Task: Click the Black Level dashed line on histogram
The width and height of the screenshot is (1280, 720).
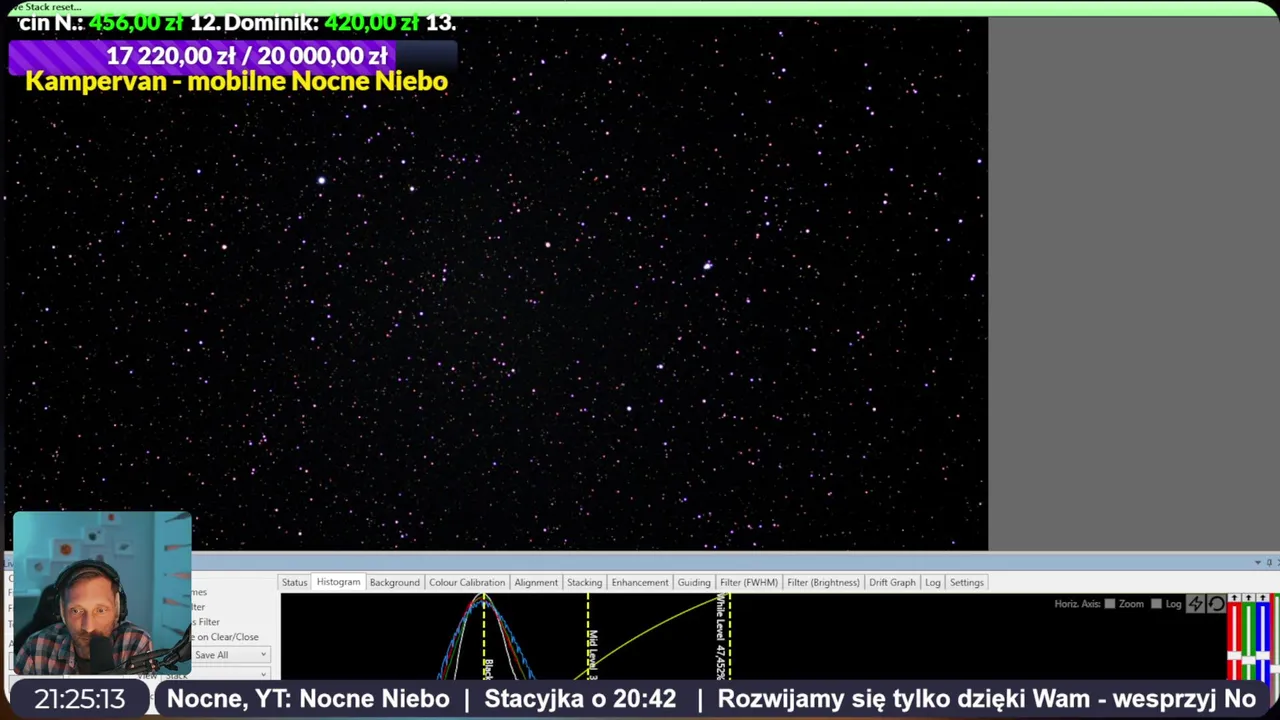Action: 484,636
